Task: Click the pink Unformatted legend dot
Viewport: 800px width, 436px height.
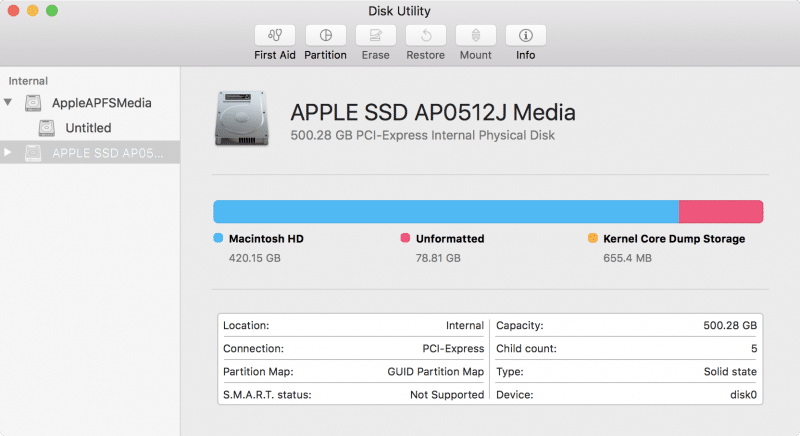Action: 405,238
